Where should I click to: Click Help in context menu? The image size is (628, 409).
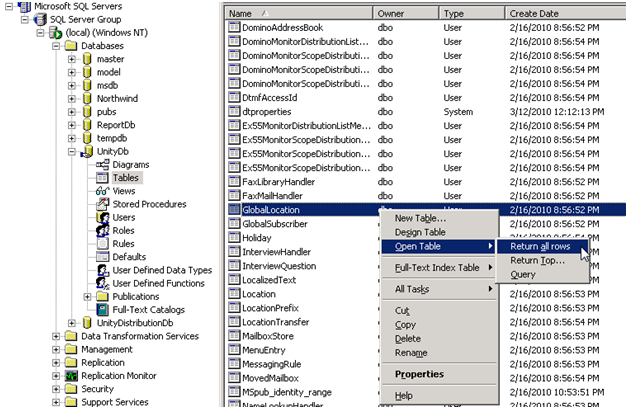click(x=439, y=396)
